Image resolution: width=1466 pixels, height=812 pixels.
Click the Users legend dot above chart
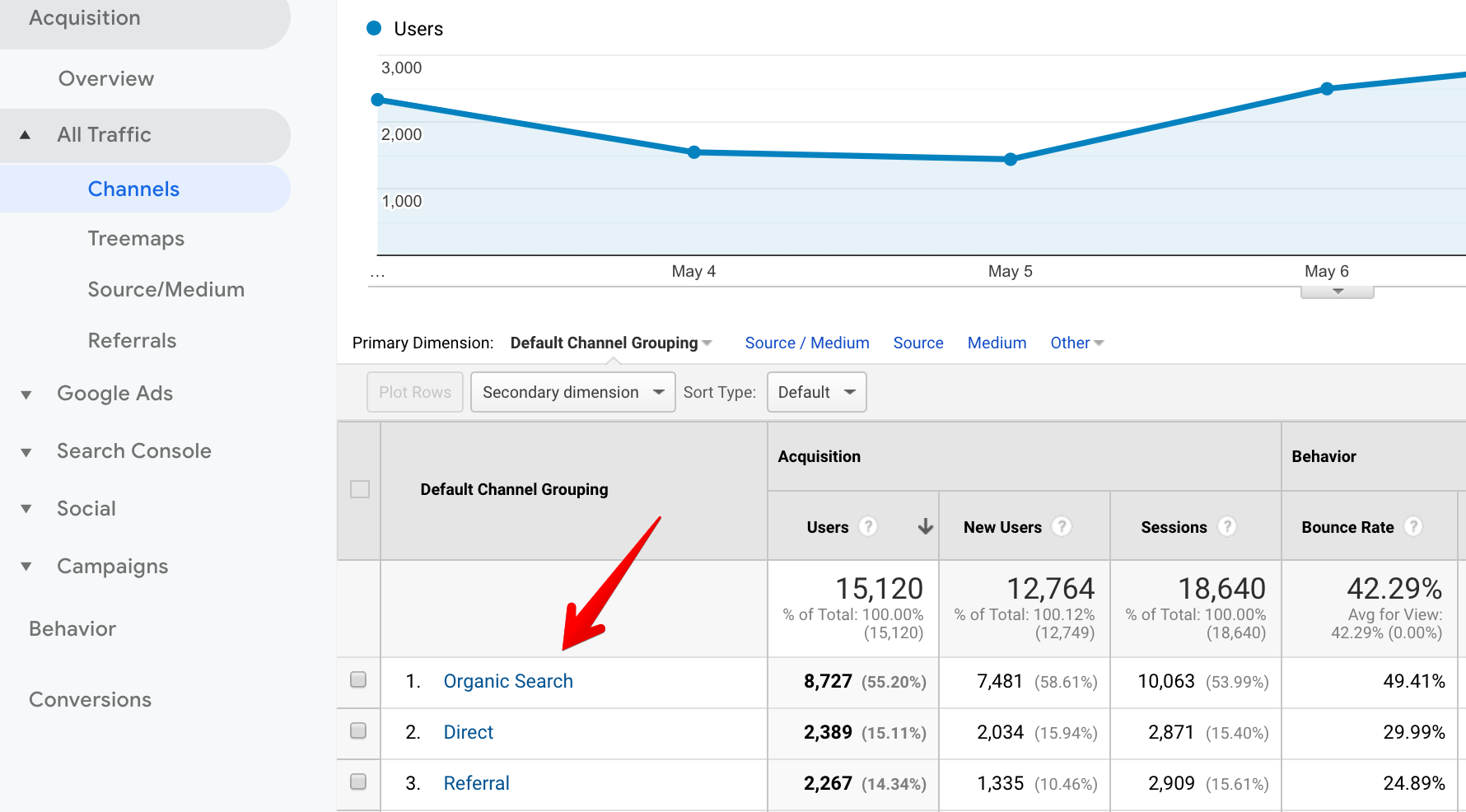pos(374,28)
